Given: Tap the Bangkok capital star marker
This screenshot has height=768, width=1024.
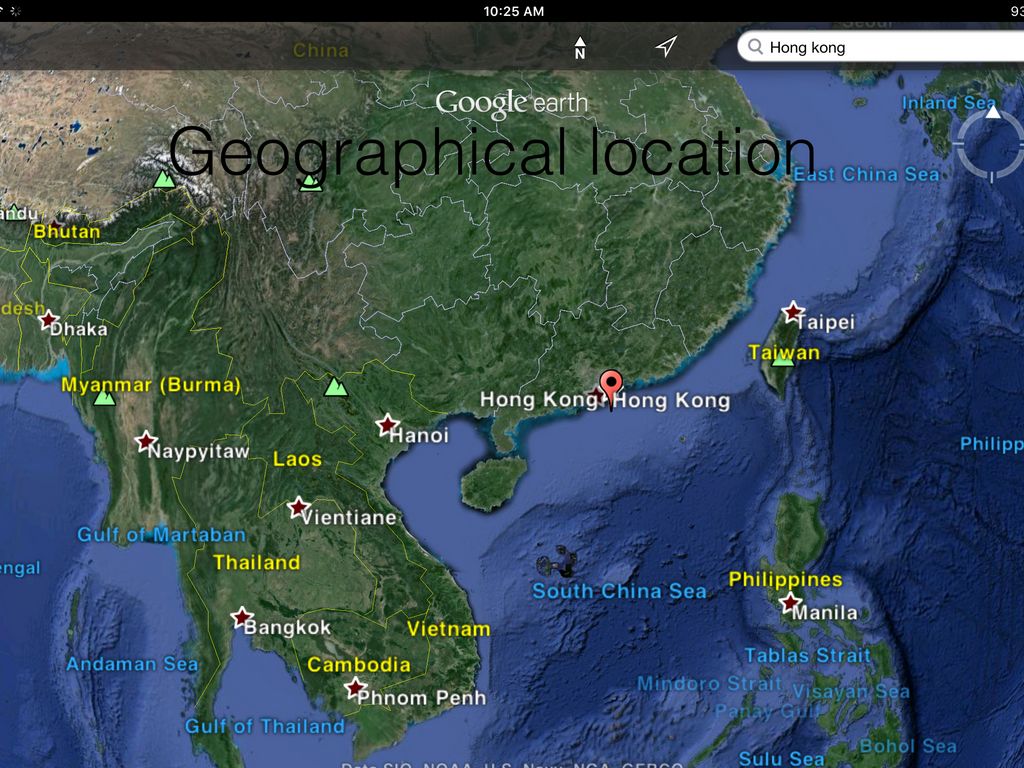Looking at the screenshot, I should point(242,617).
